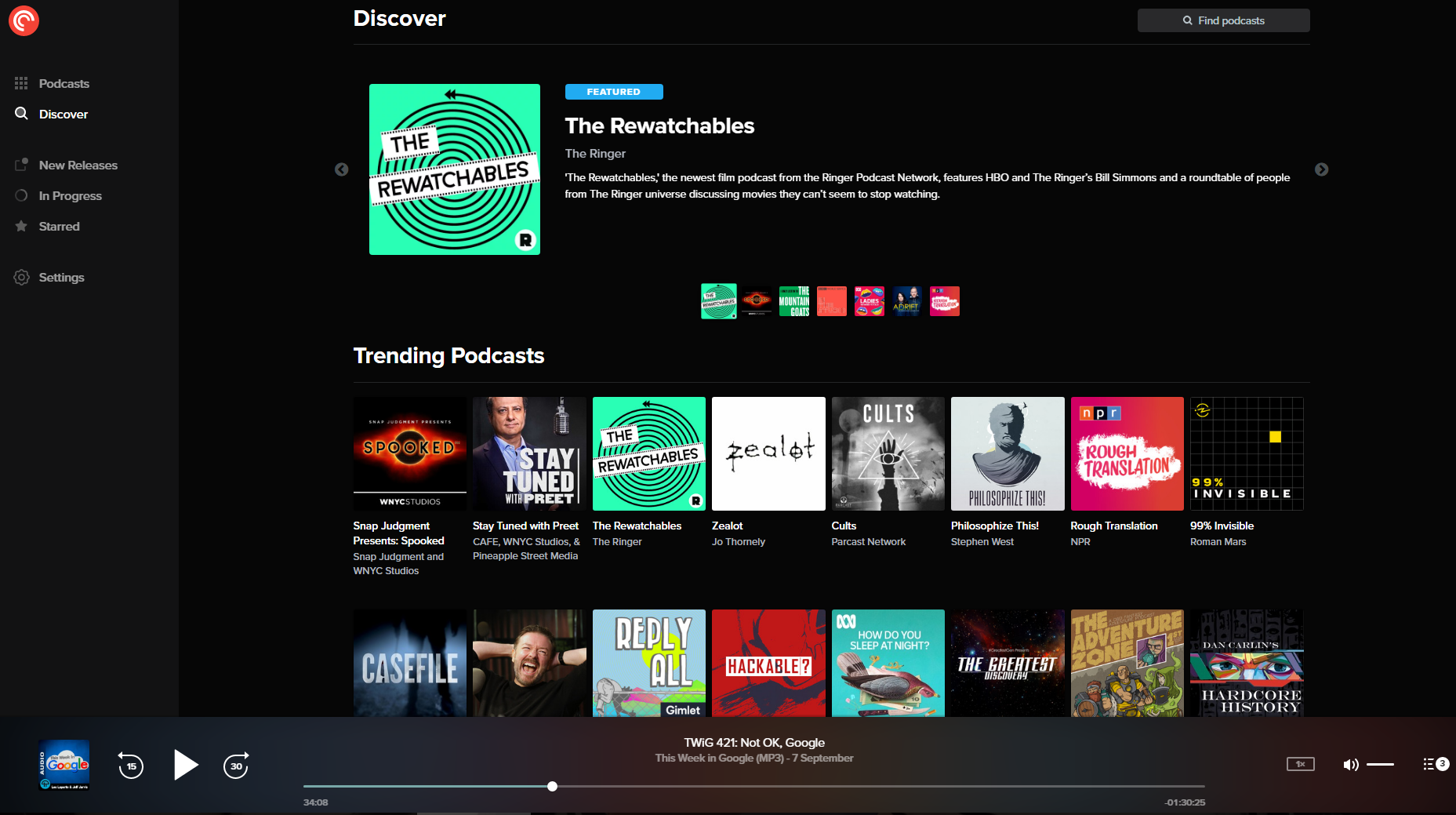Change playback speed 1x button
The width and height of the screenshot is (1456, 815).
[x=1300, y=764]
